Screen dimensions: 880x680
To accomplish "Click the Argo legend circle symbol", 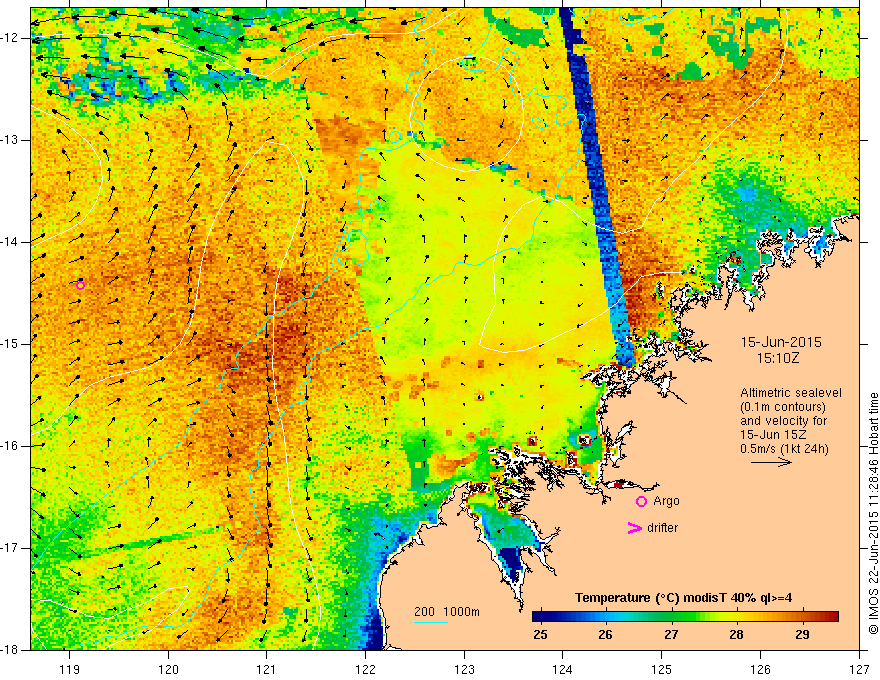I will (x=641, y=501).
